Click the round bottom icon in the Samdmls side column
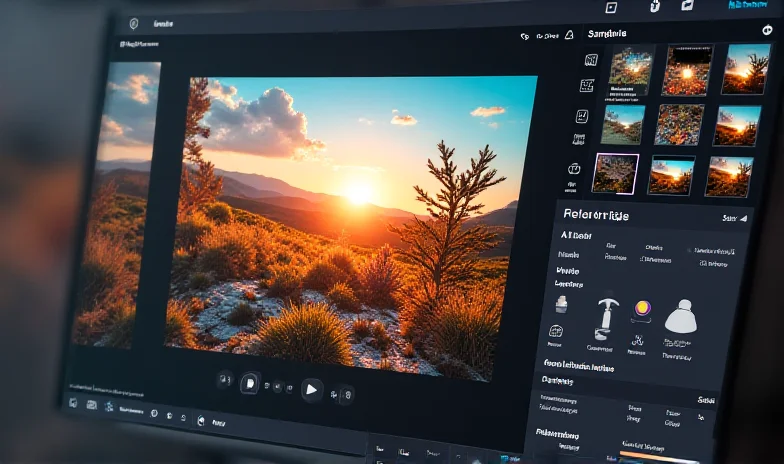 (574, 168)
